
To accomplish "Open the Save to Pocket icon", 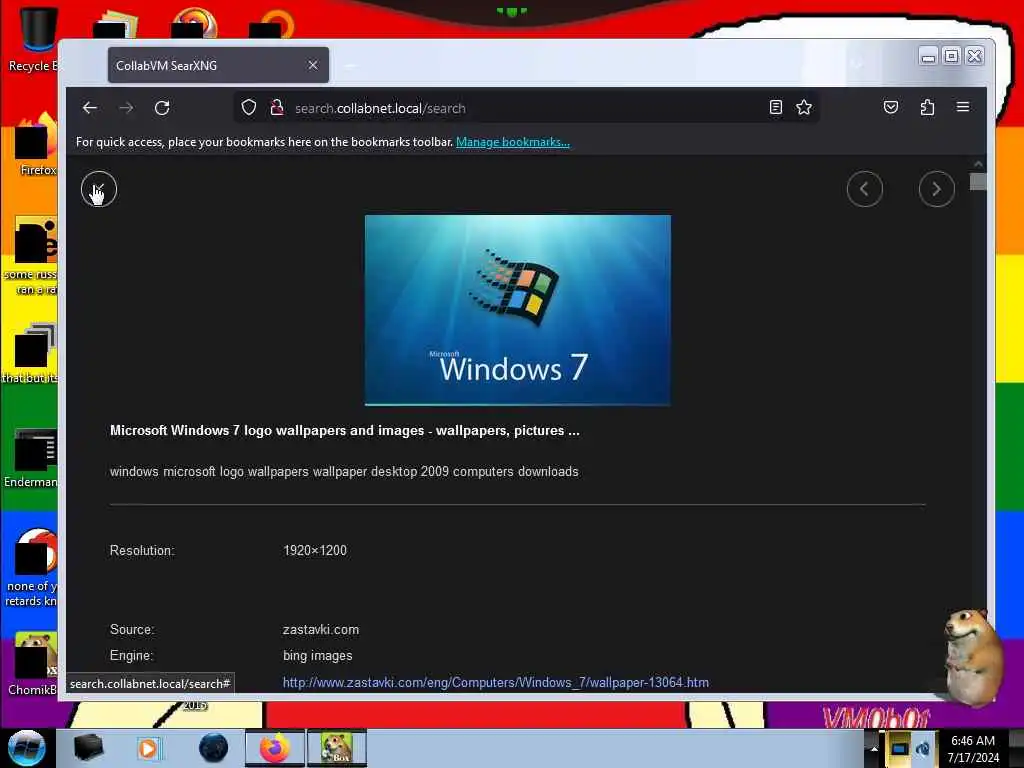I will (891, 108).
